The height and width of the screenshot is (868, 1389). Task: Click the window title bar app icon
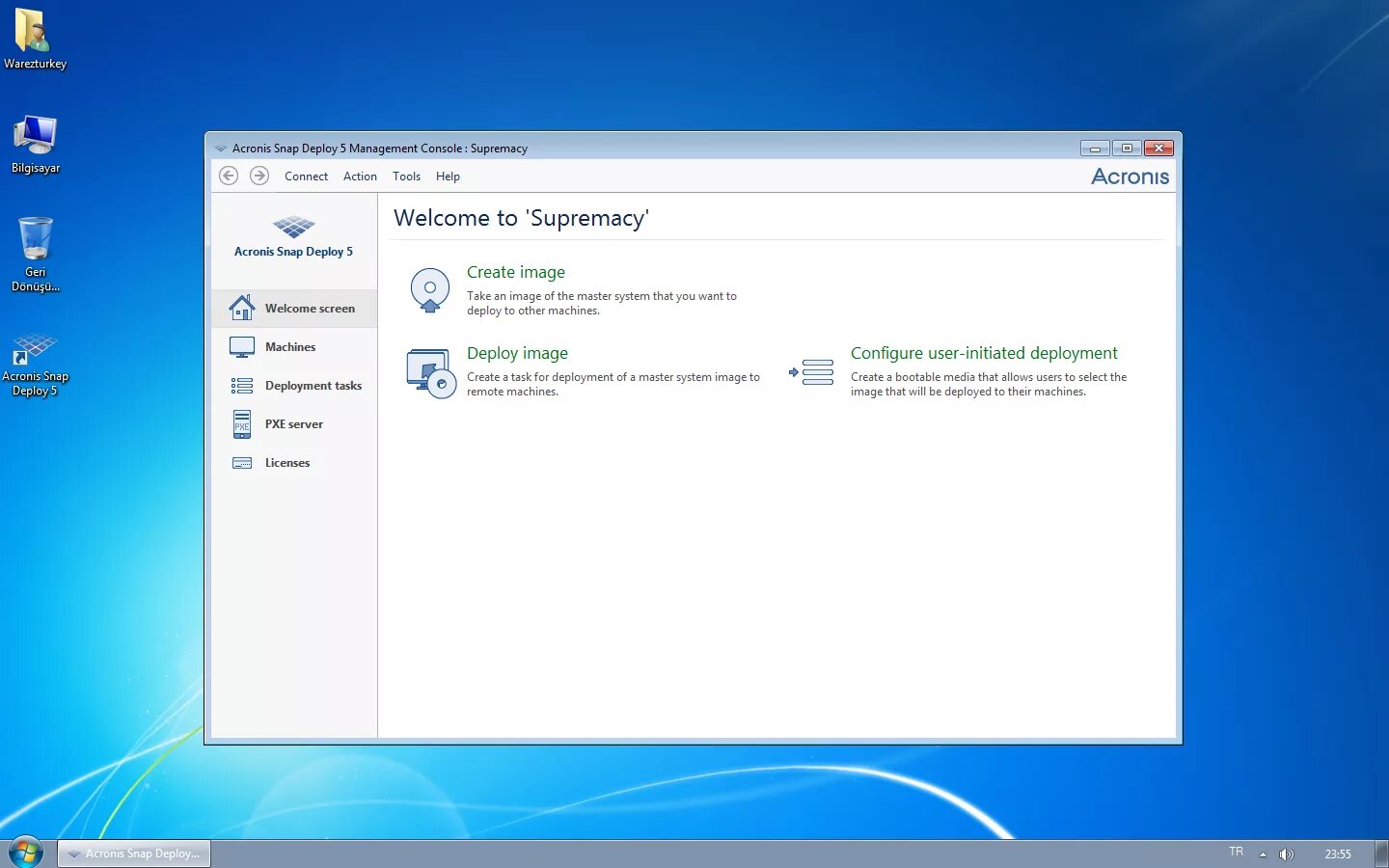coord(221,149)
